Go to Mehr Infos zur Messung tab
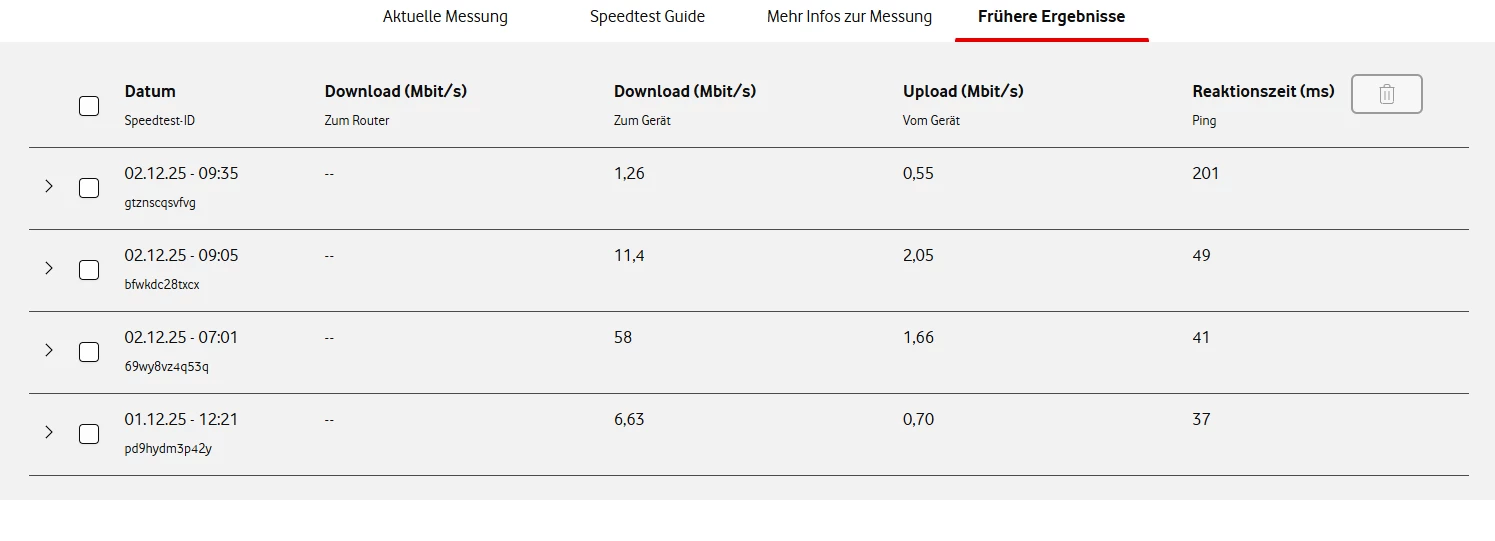 [849, 17]
